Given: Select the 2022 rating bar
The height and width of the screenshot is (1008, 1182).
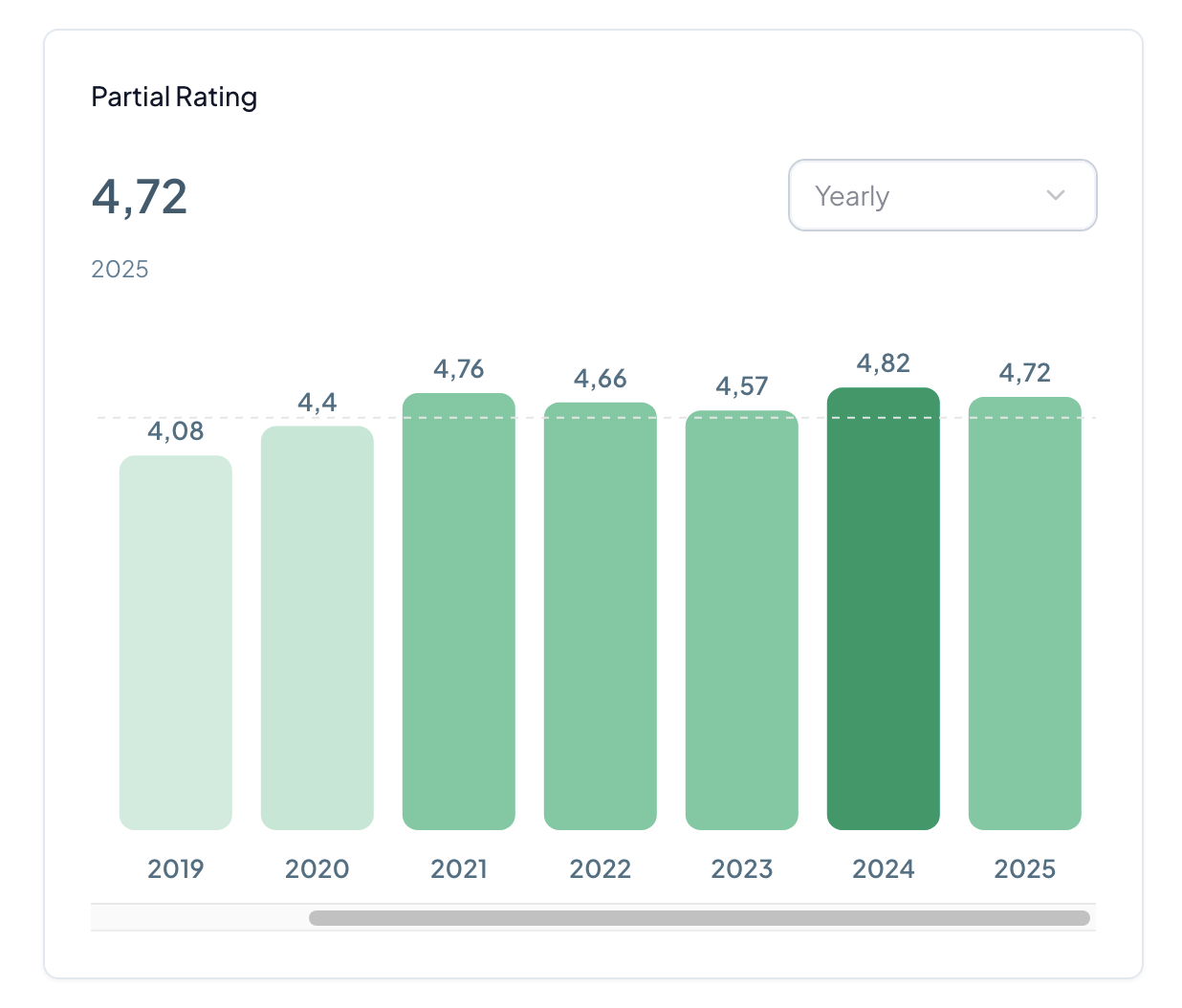Looking at the screenshot, I should click(x=601, y=616).
